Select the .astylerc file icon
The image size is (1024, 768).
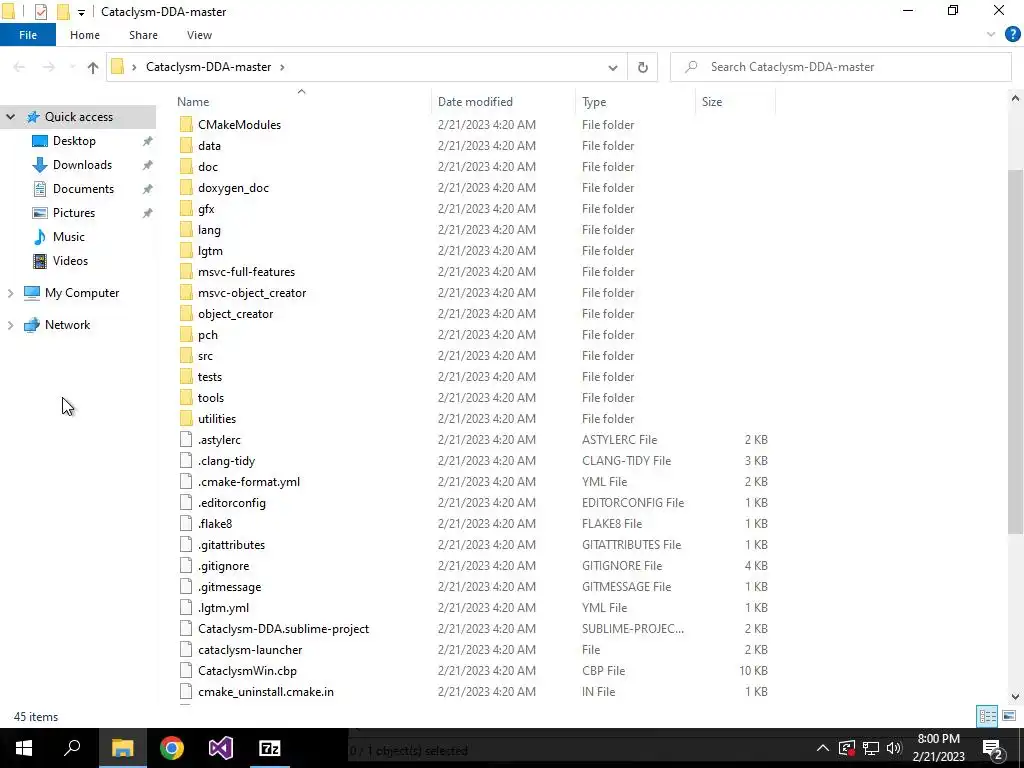[x=186, y=440]
